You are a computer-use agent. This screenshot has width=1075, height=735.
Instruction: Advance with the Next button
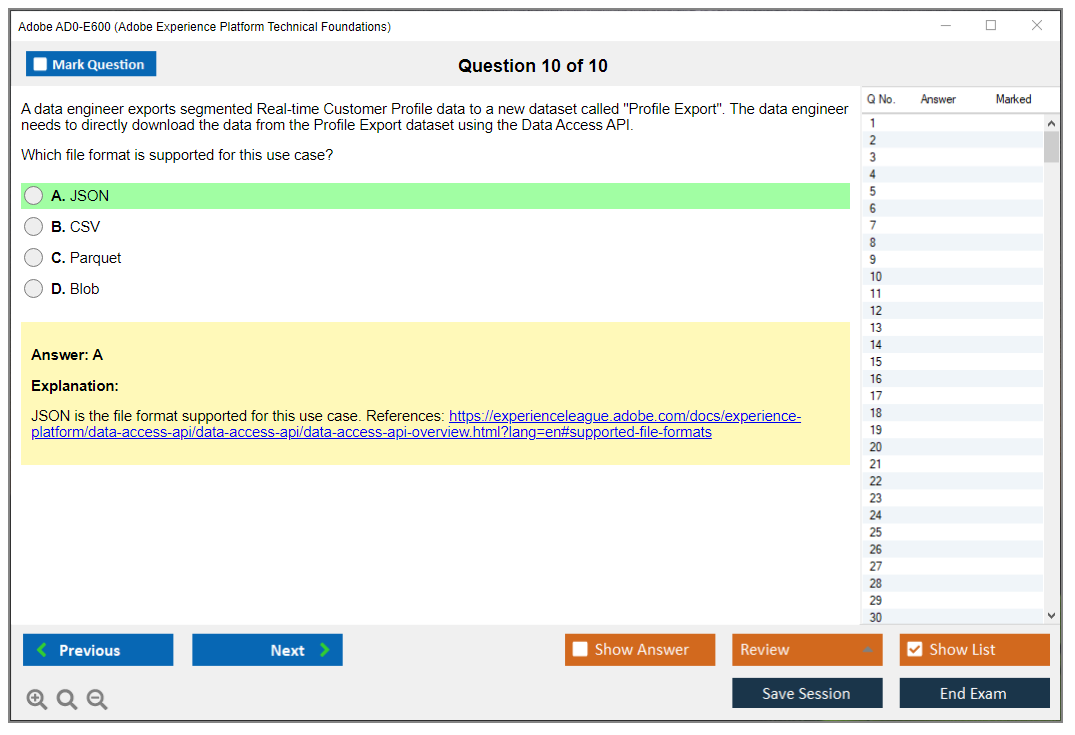pyautogui.click(x=267, y=650)
